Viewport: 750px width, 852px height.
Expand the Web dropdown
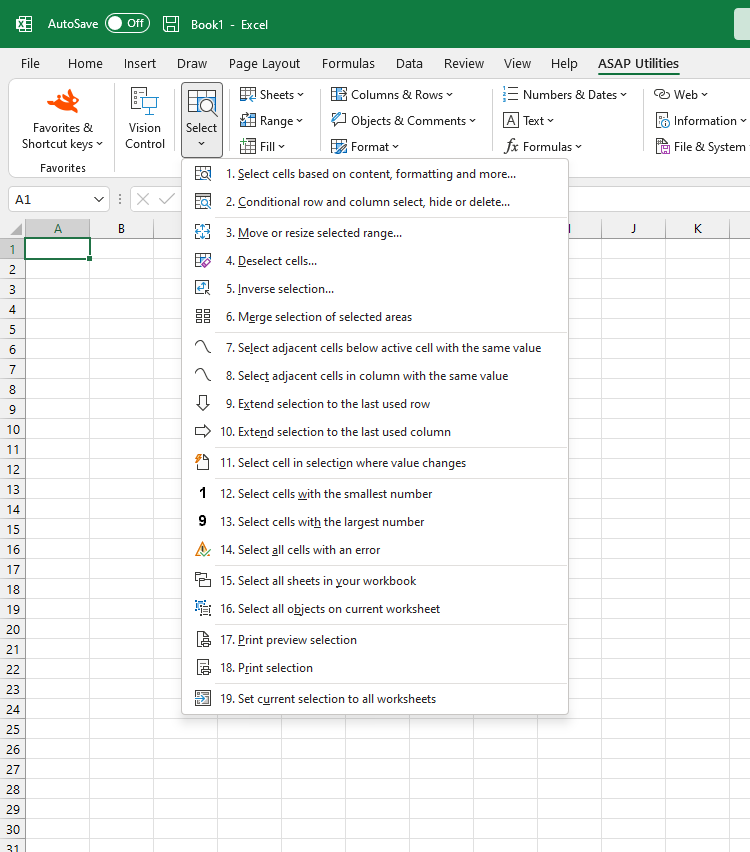[681, 95]
